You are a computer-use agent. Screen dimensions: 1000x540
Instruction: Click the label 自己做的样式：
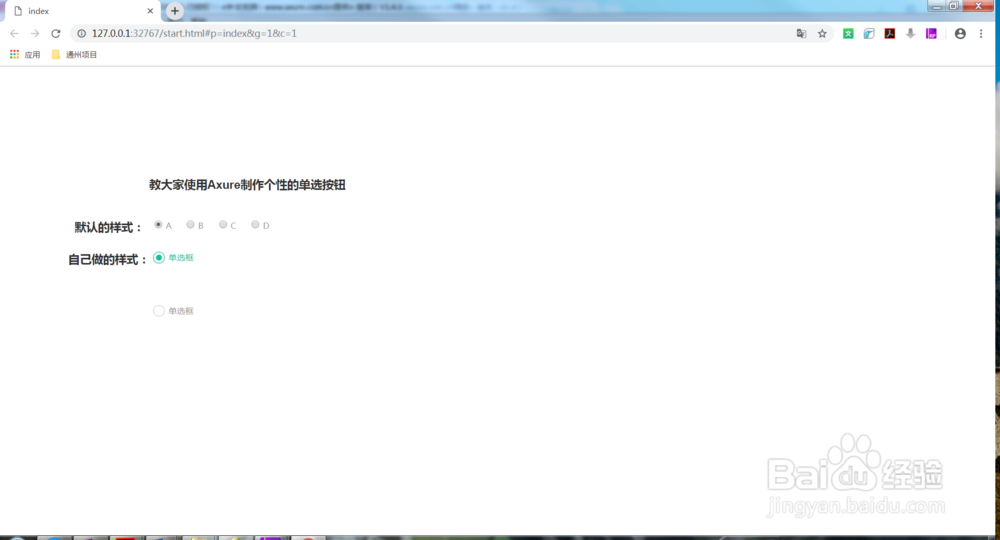point(108,259)
